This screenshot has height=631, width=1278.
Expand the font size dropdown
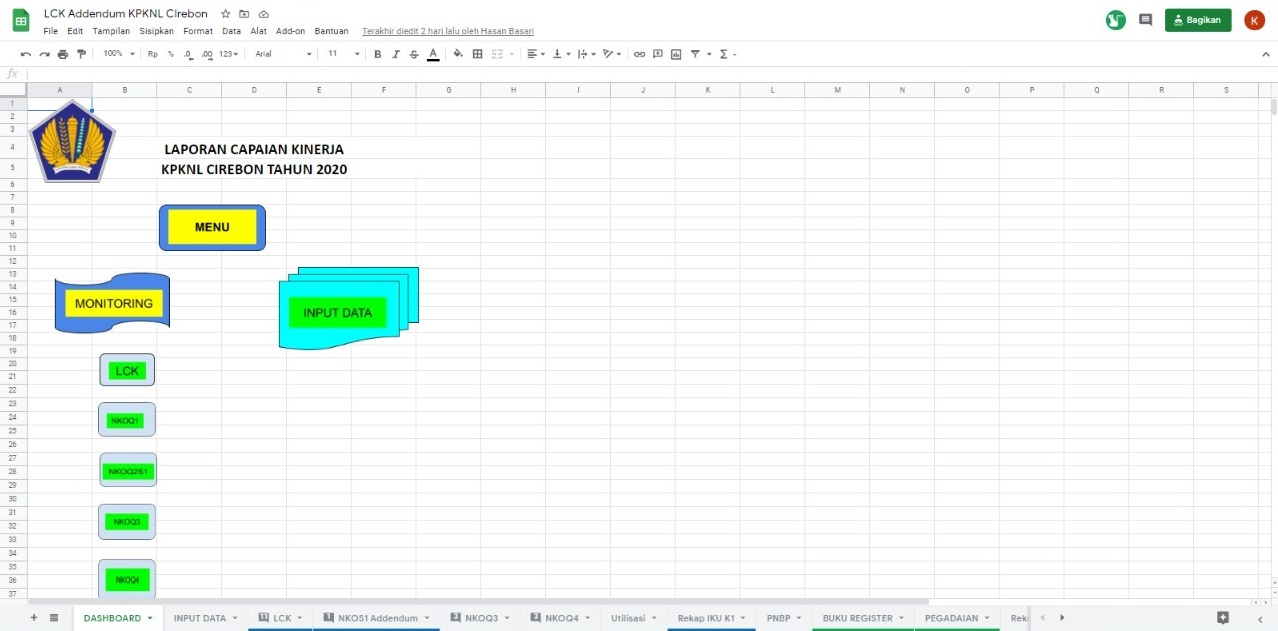(340, 54)
